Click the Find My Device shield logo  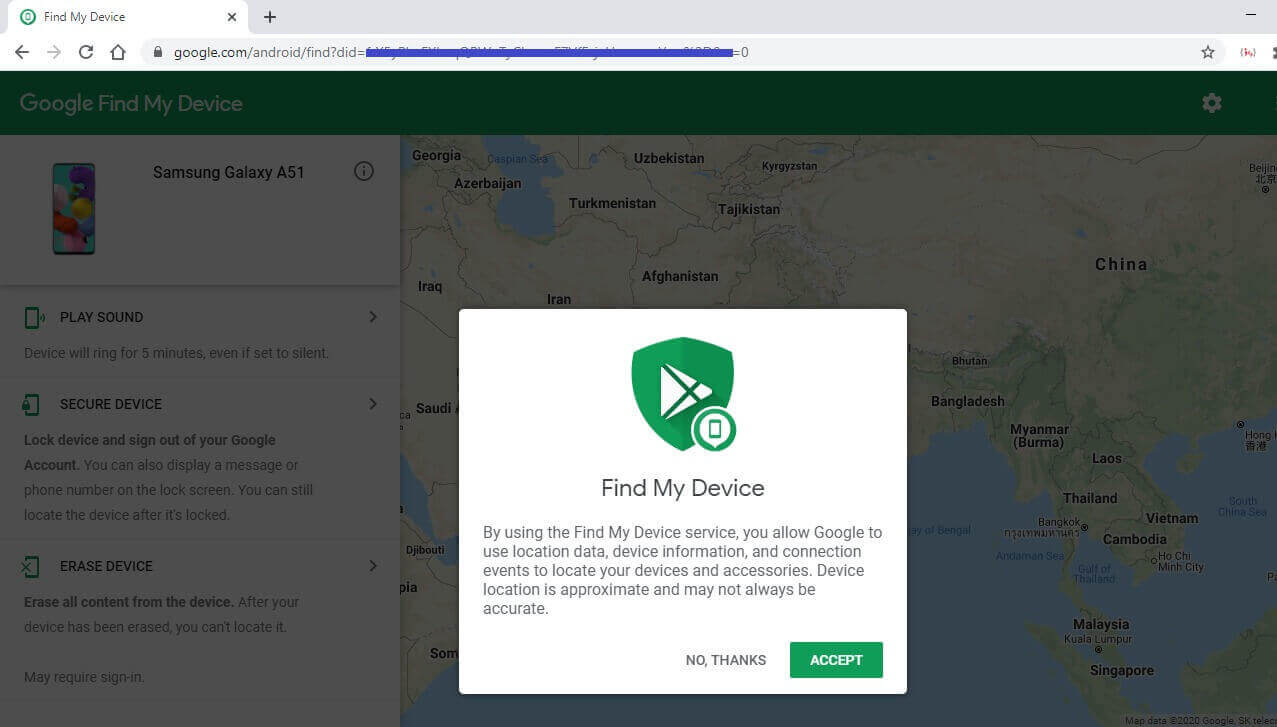pos(684,394)
